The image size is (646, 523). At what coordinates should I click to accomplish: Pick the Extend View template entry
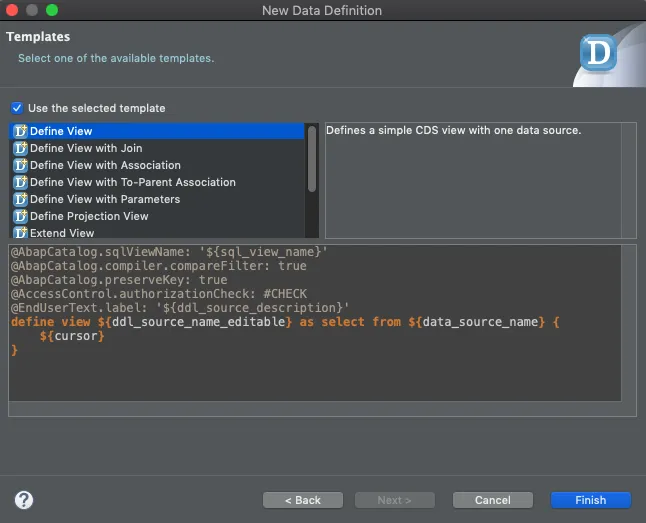coord(62,233)
